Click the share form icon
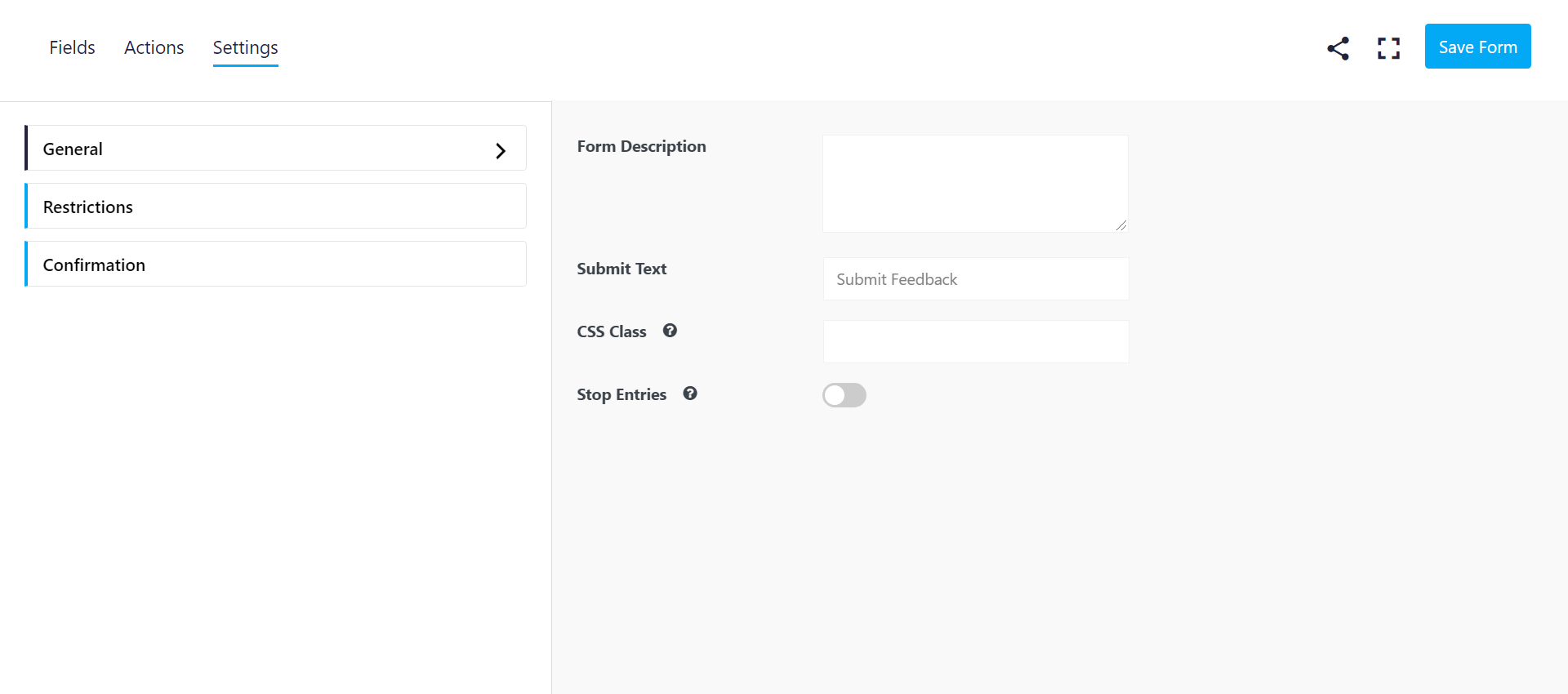Image resolution: width=1568 pixels, height=694 pixels. click(1338, 48)
